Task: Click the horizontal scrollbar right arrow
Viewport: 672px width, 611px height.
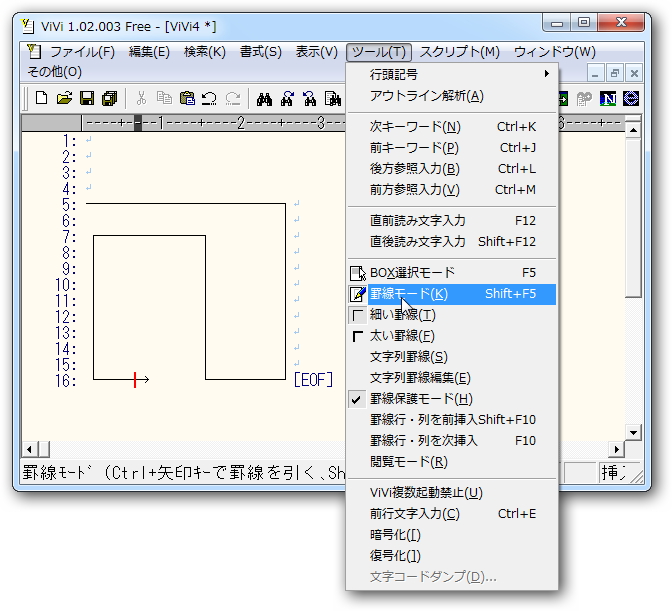Action: click(x=617, y=449)
